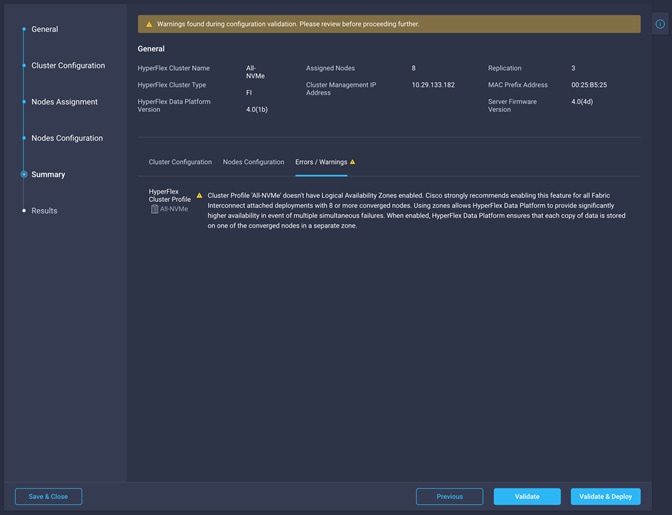Open the info icon at top right
This screenshot has width=672, height=515.
[x=660, y=24]
